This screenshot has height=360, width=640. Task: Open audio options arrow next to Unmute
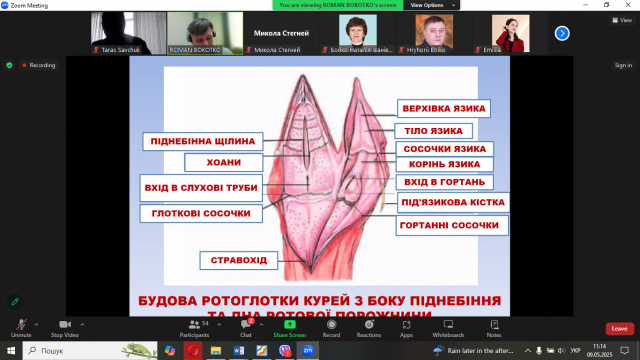(x=36, y=325)
